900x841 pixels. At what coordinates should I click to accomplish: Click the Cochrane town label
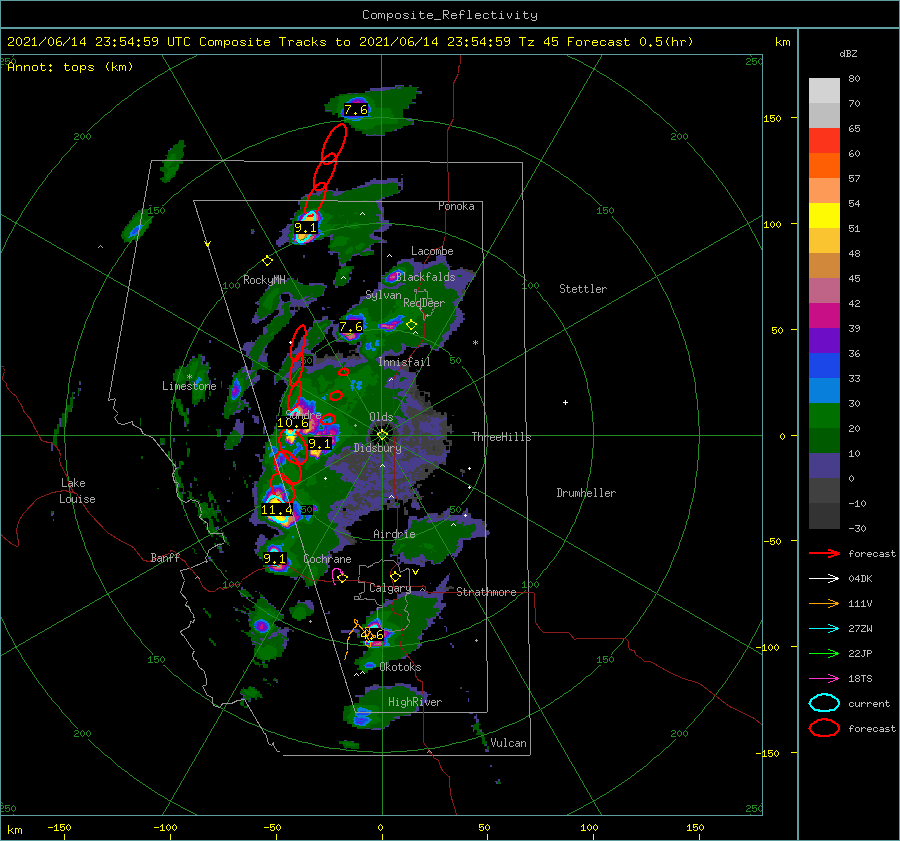327,559
